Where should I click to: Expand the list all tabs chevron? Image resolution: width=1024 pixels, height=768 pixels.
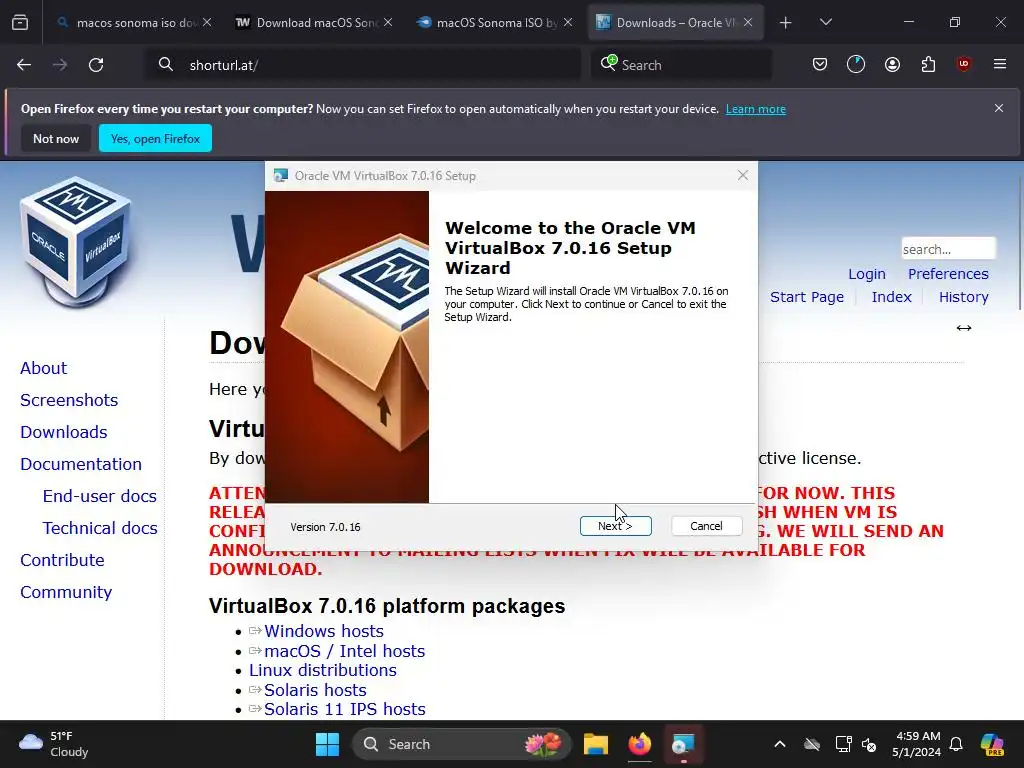point(825,22)
